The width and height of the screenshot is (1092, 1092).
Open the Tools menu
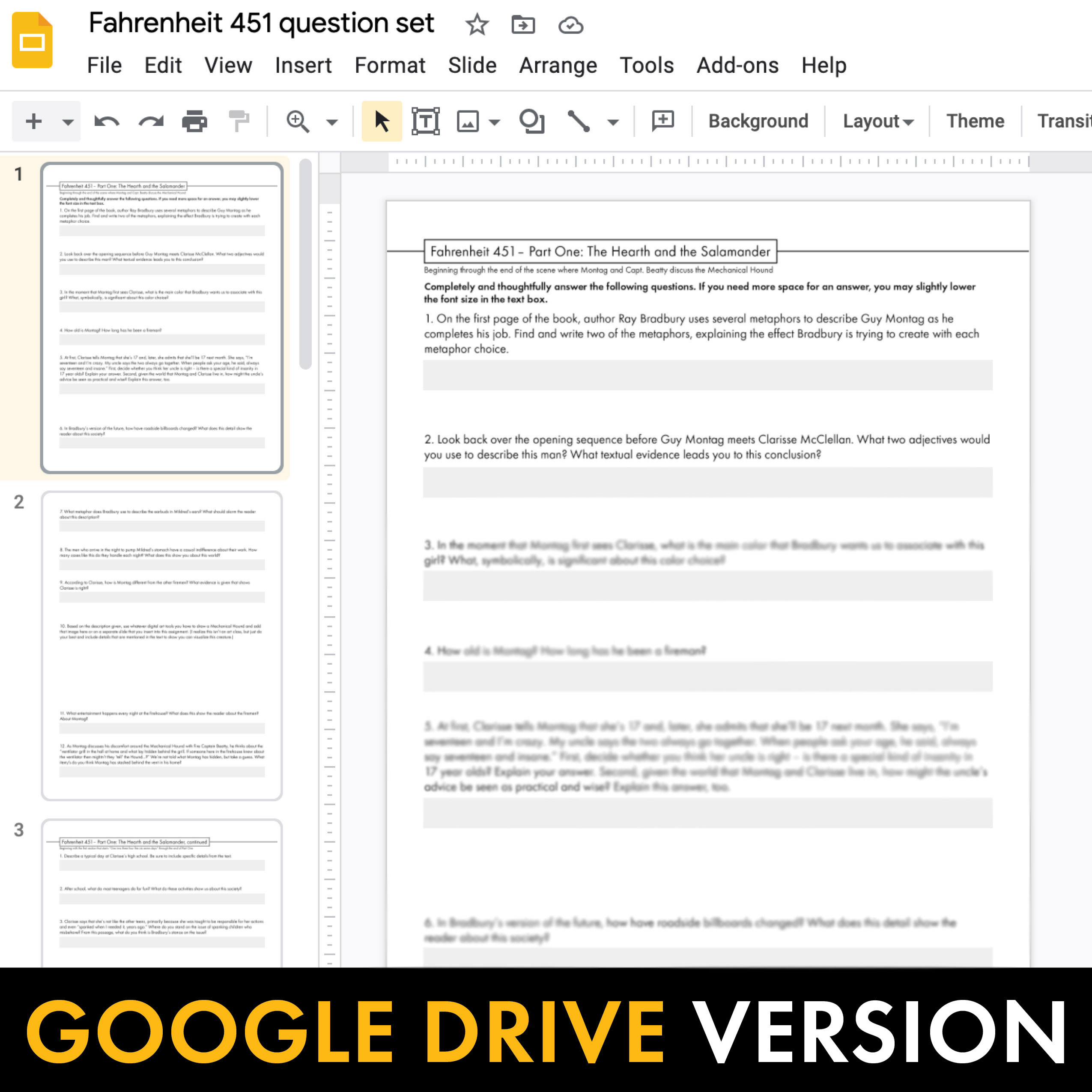click(x=647, y=66)
